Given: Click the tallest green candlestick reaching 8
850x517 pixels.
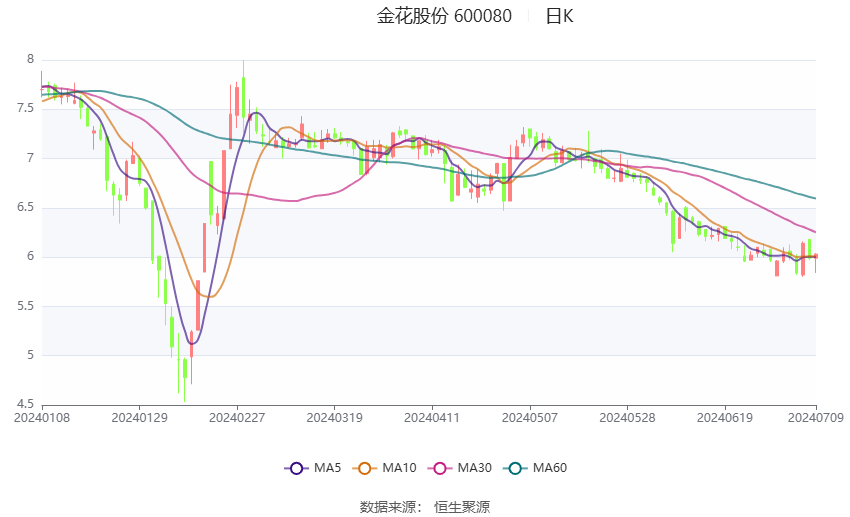Looking at the screenshot, I should [243, 98].
